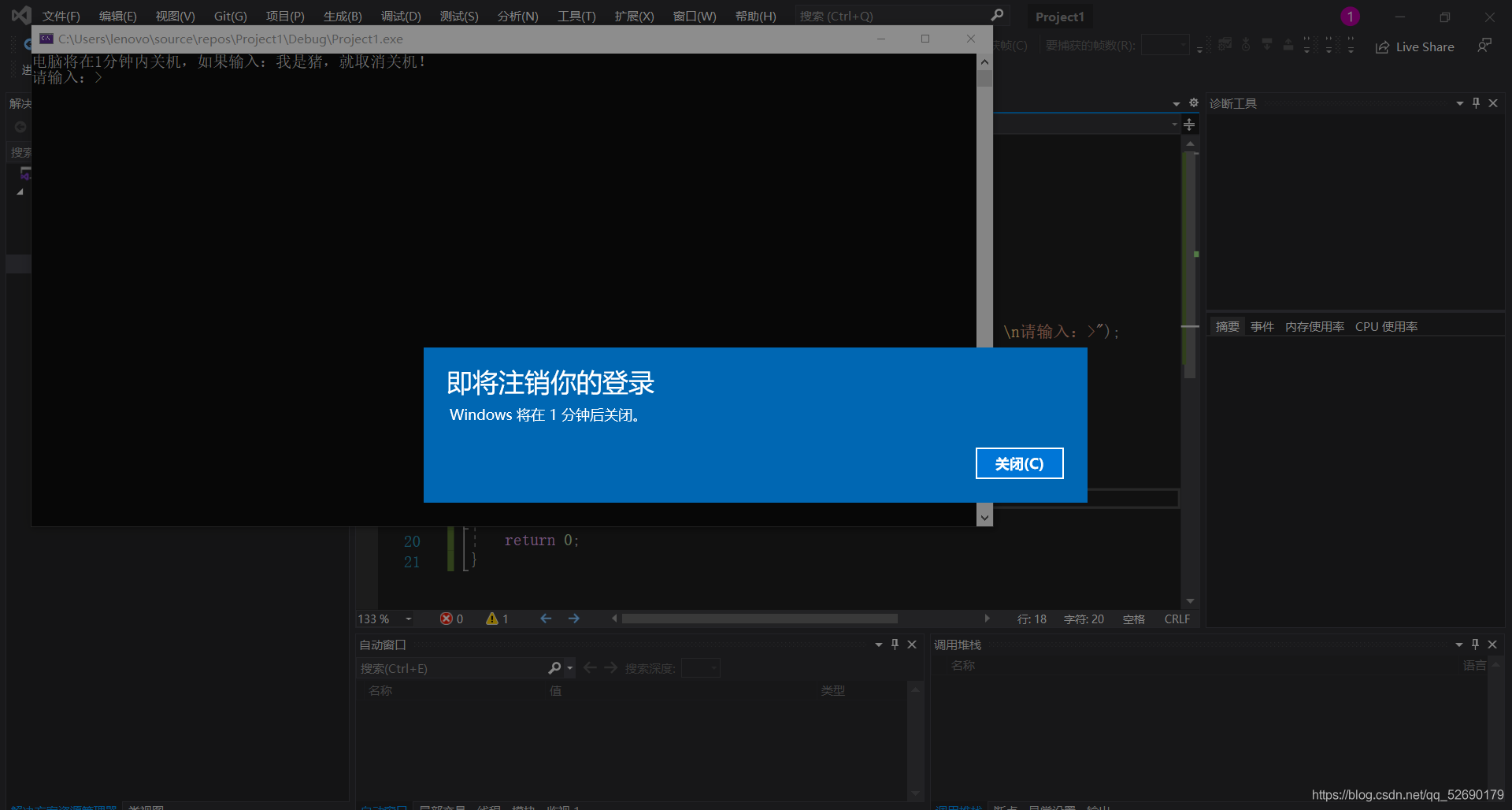Click the console window scroll-up arrow

tap(984, 61)
